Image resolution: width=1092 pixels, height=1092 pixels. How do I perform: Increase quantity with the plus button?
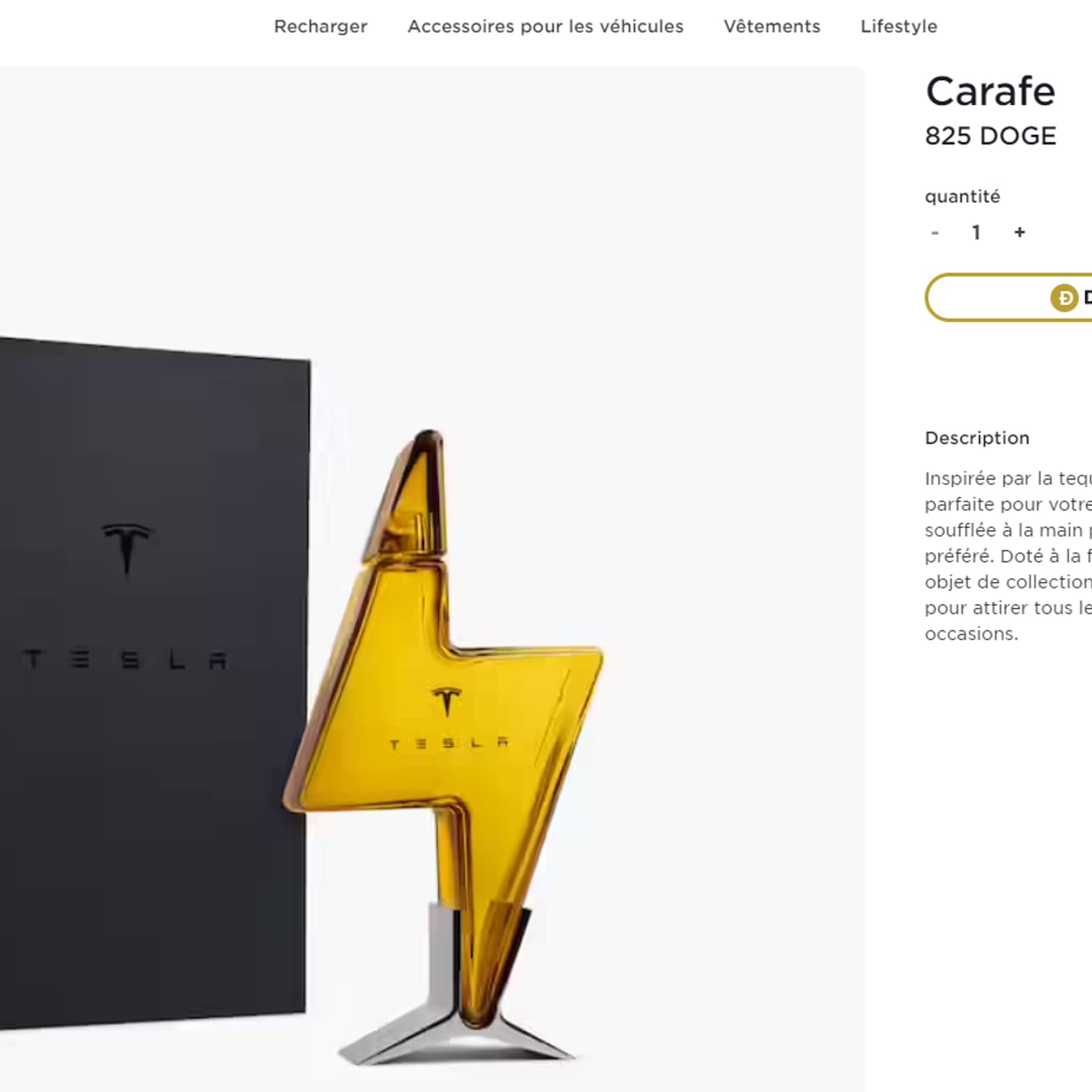coord(1020,232)
